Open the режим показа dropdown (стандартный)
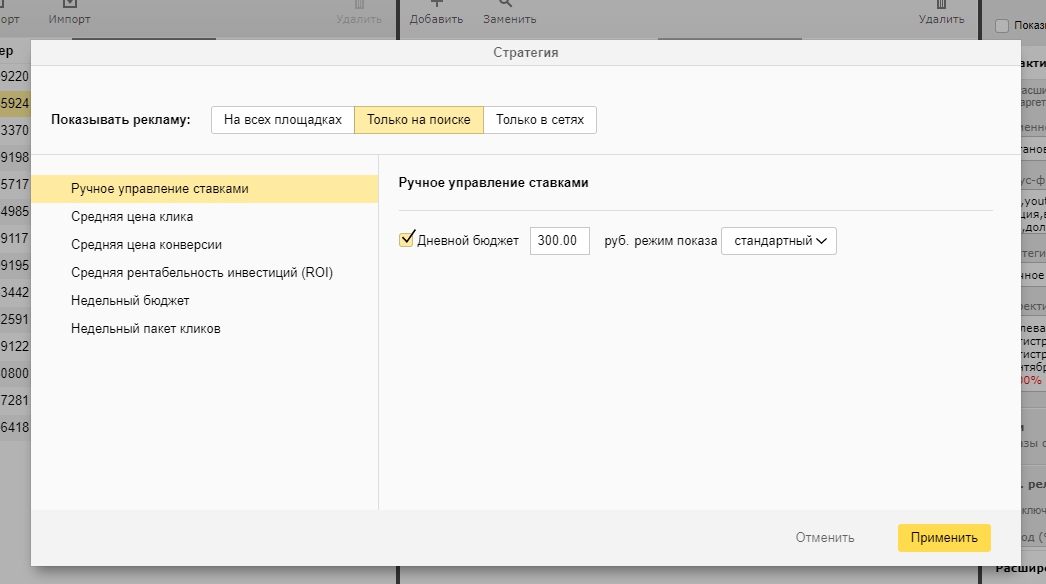1046x584 pixels. pos(778,241)
